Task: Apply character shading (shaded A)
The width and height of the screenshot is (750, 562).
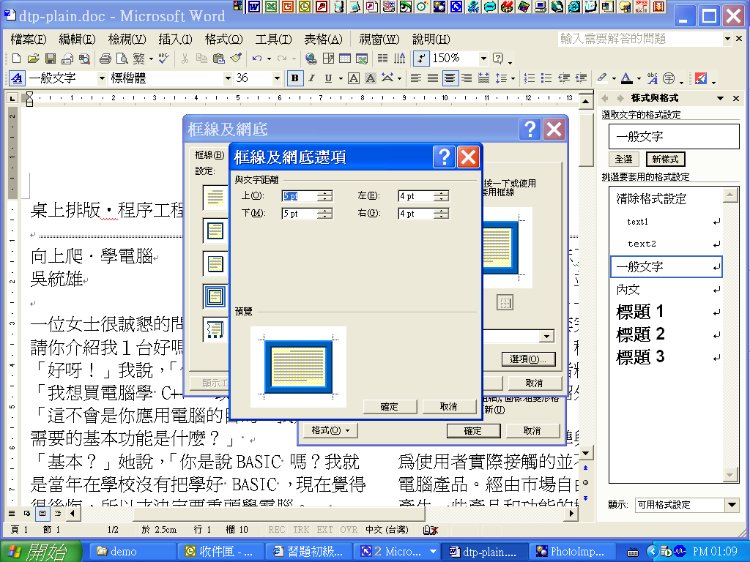Action: click(x=370, y=78)
